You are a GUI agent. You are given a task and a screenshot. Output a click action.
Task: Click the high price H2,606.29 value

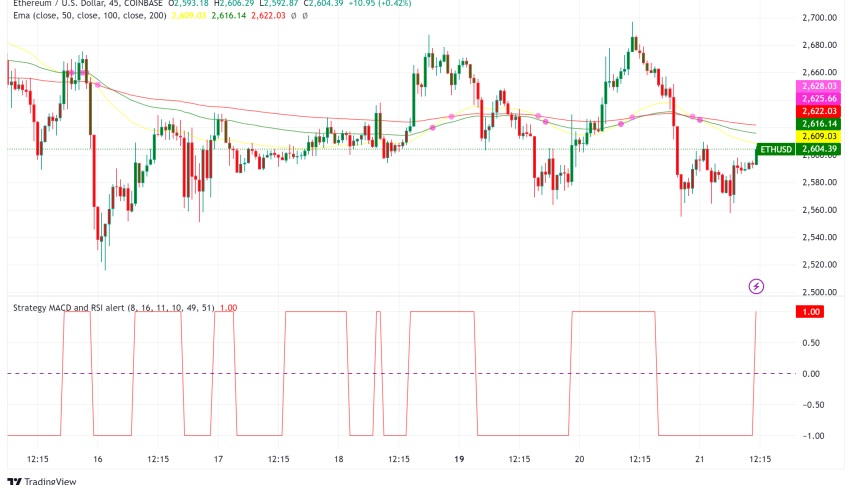click(x=233, y=3)
